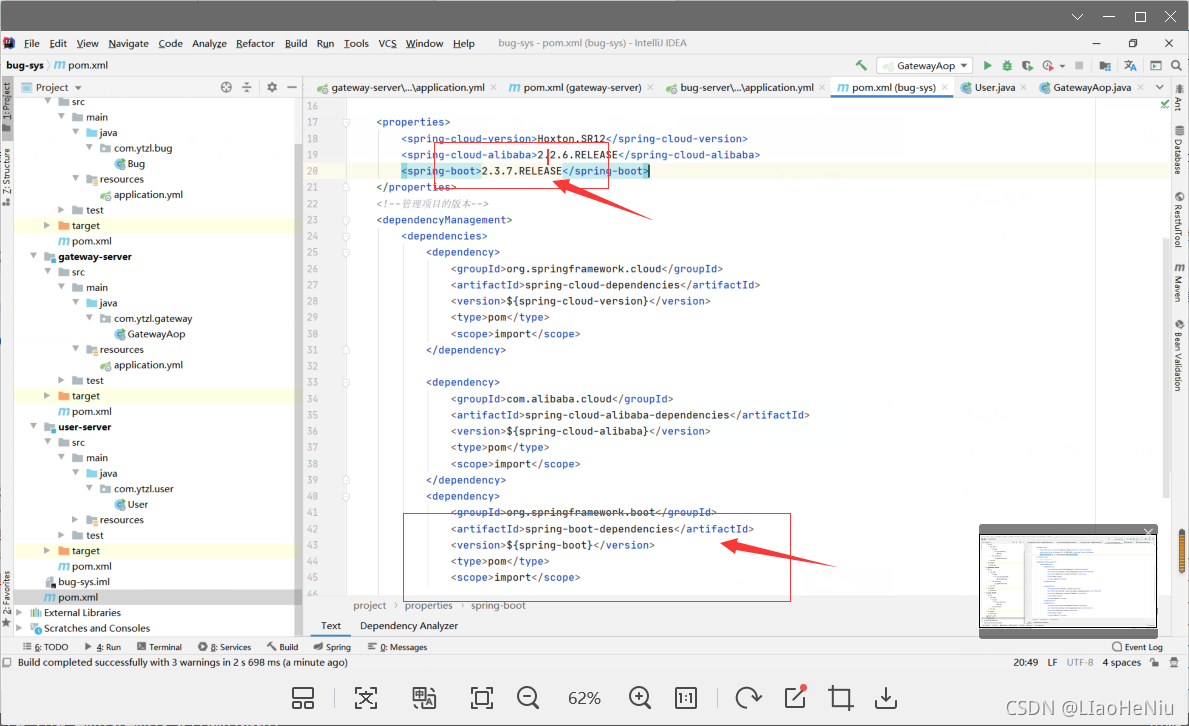Run GatewayAop with Coverage
Screen dimensions: 1189x726
(x=1027, y=65)
